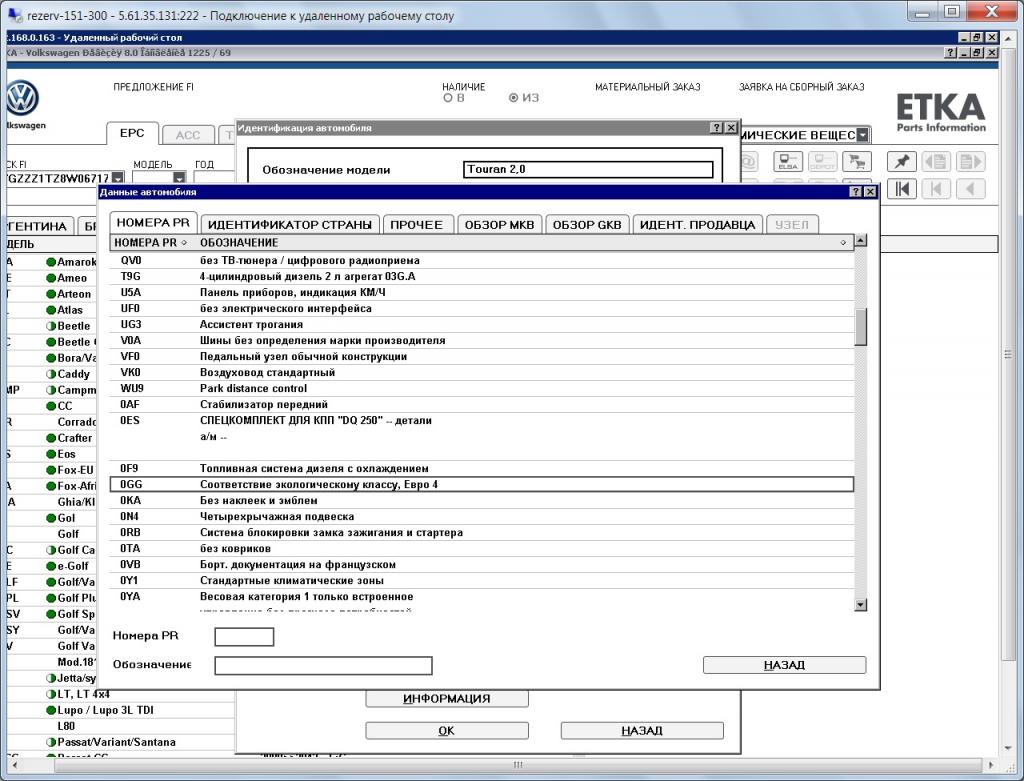Click the green dot beside e-Golf
1024x781 pixels.
pos(51,566)
